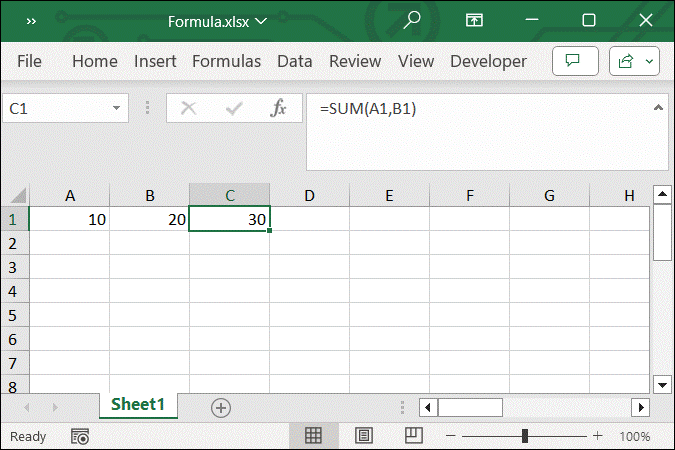
Task: Click the 100% zoom level
Action: pyautogui.click(x=634, y=436)
